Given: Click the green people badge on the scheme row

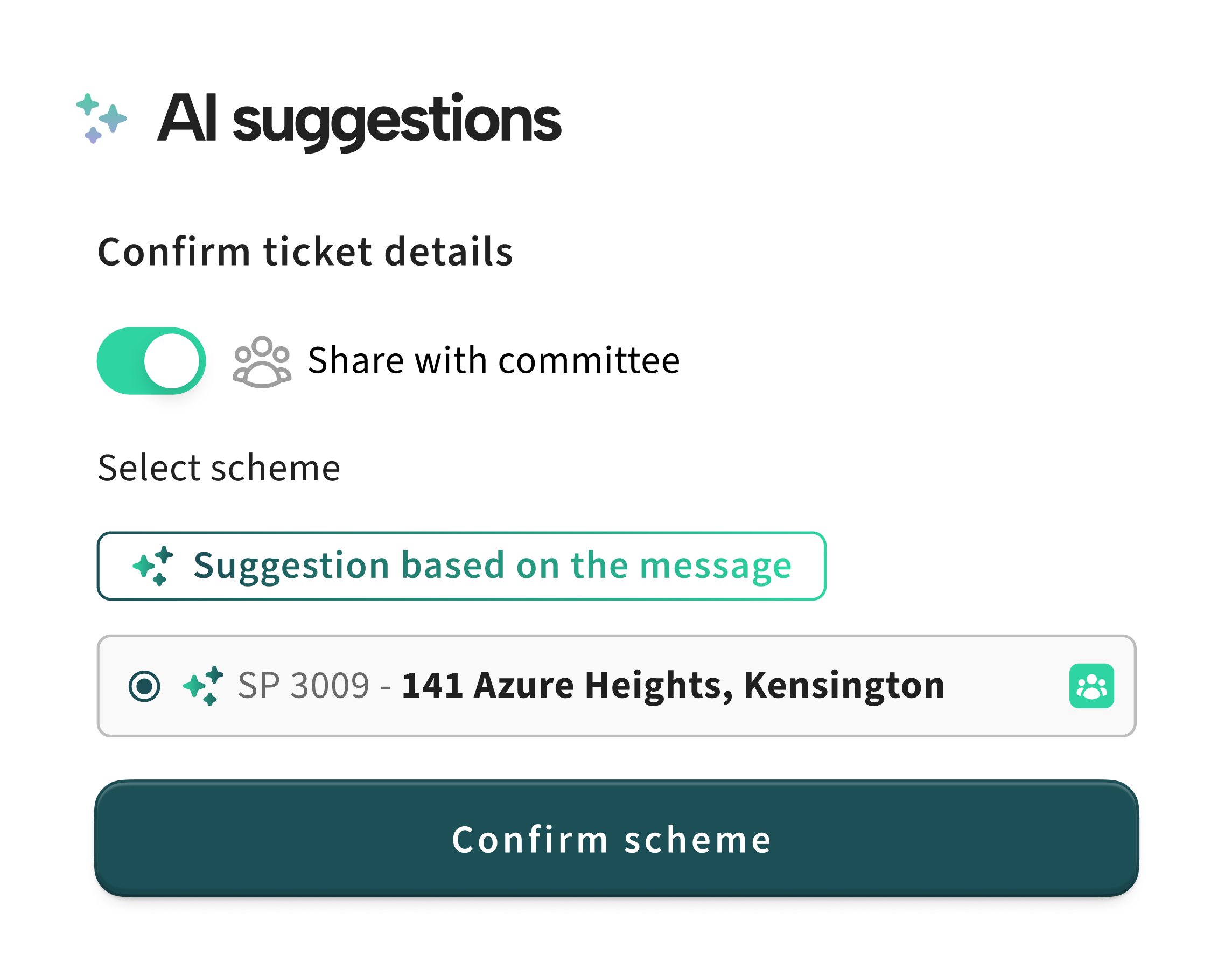Looking at the screenshot, I should (1091, 686).
